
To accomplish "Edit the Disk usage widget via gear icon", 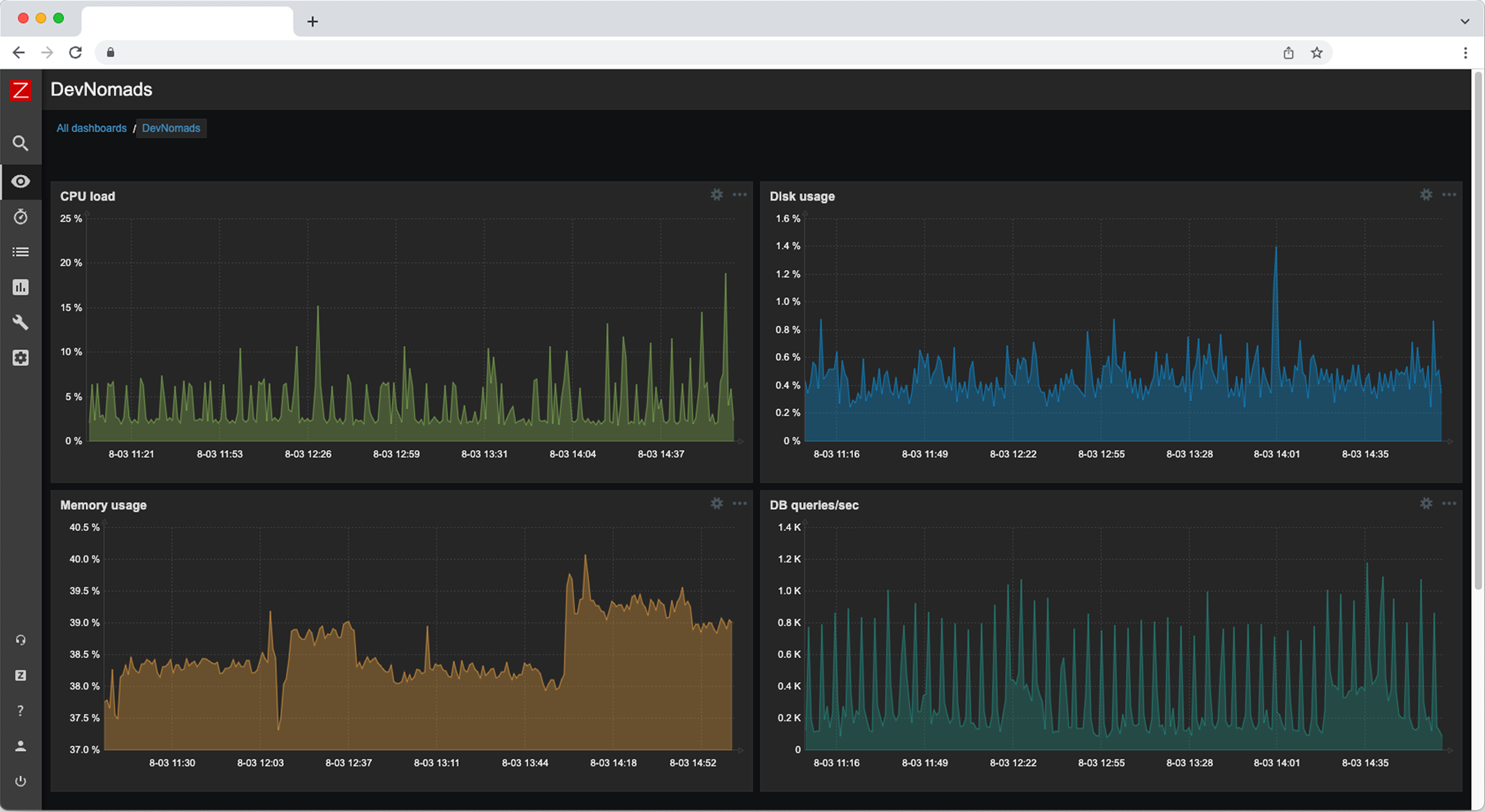I will (x=1426, y=195).
